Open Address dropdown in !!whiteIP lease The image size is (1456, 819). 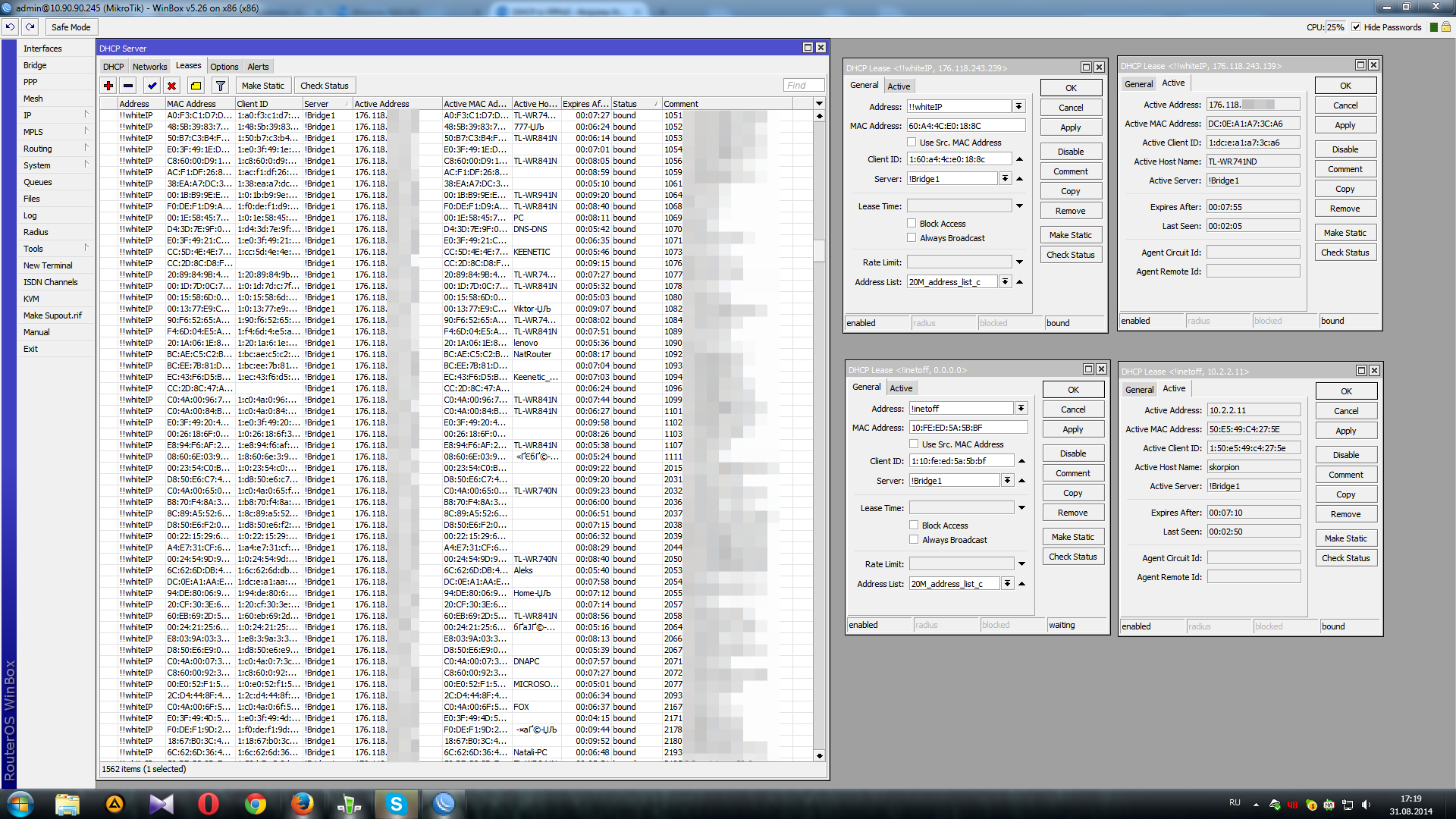coord(1018,107)
